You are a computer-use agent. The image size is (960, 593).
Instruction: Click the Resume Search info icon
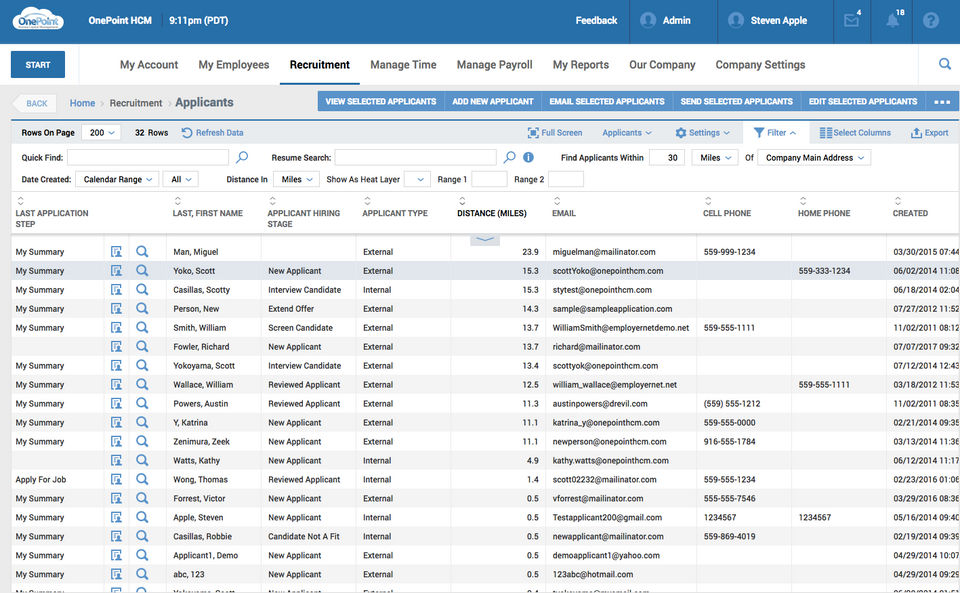(528, 157)
